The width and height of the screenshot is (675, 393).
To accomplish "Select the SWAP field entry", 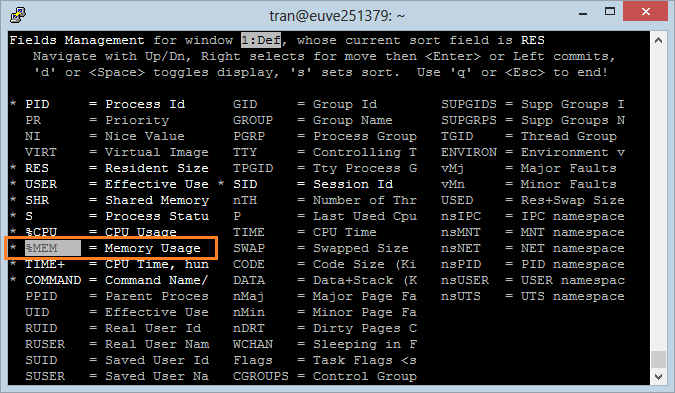I will (320, 248).
